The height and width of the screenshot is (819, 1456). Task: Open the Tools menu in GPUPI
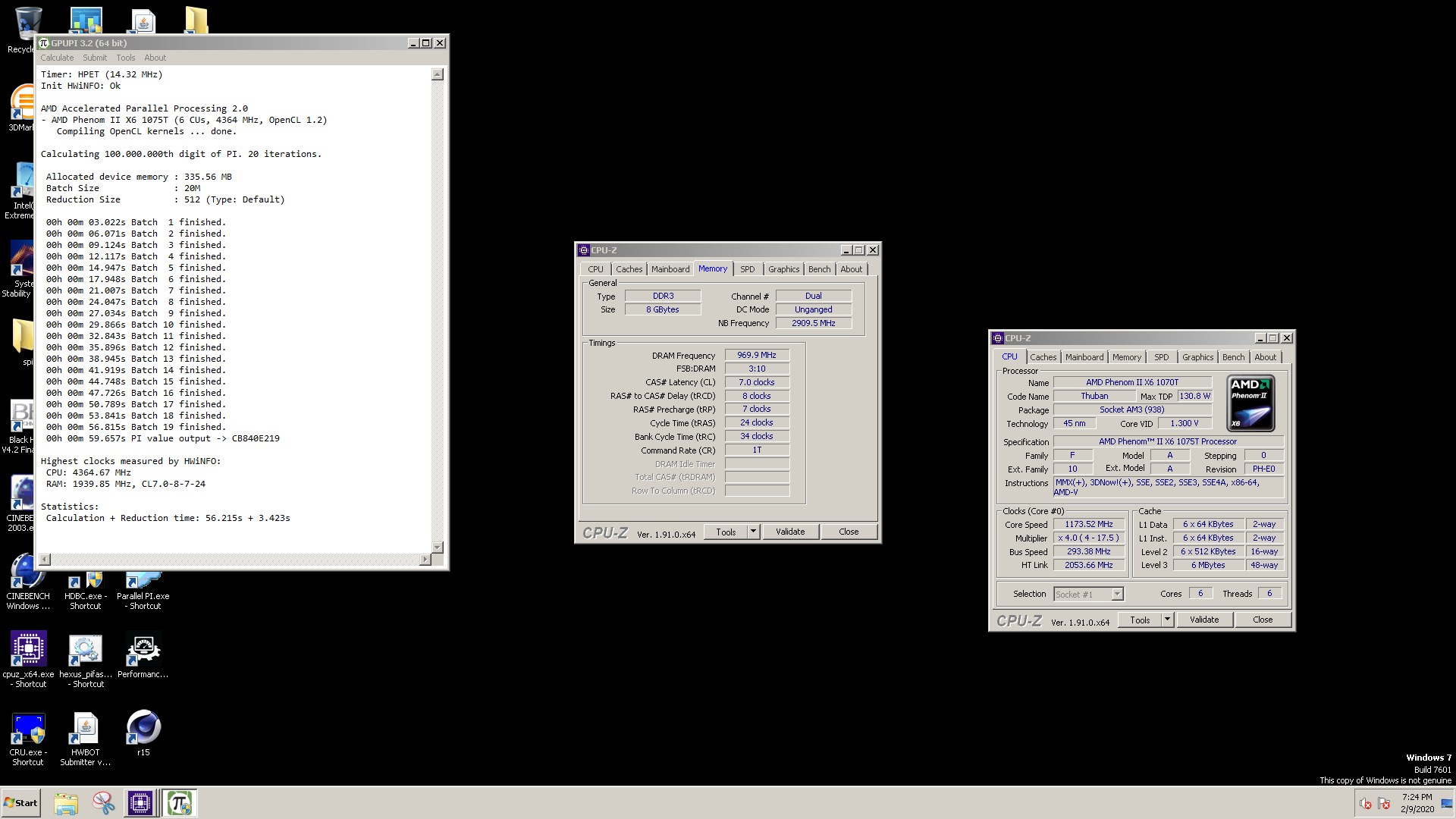126,58
